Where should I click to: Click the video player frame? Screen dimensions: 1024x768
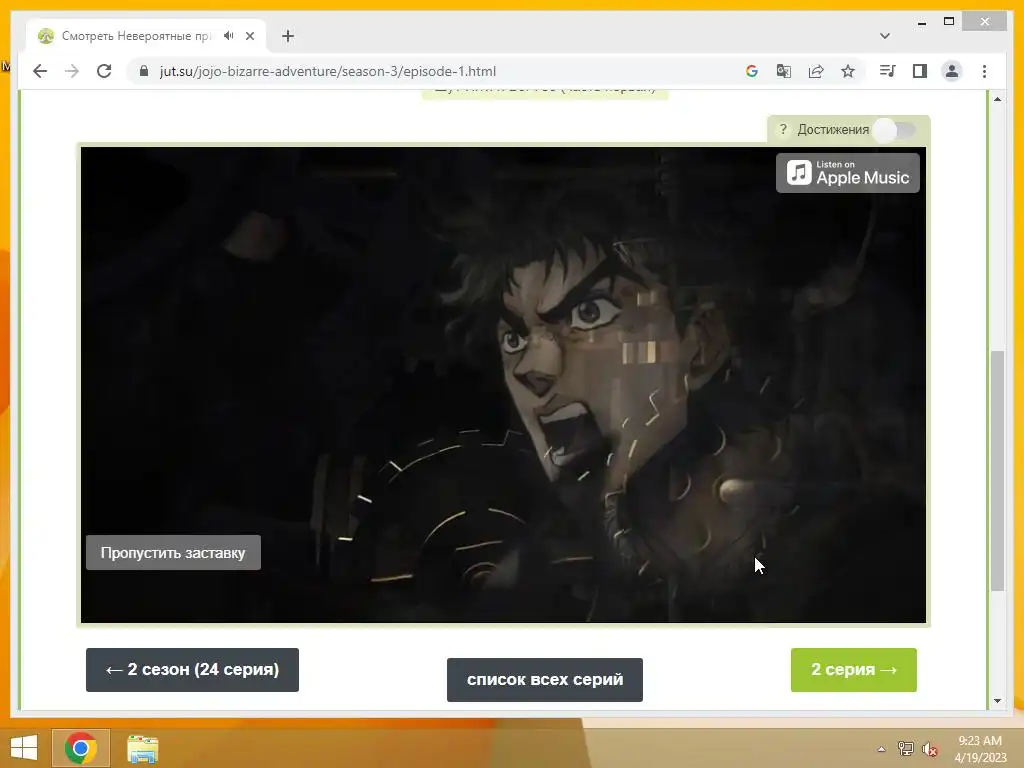(x=503, y=385)
